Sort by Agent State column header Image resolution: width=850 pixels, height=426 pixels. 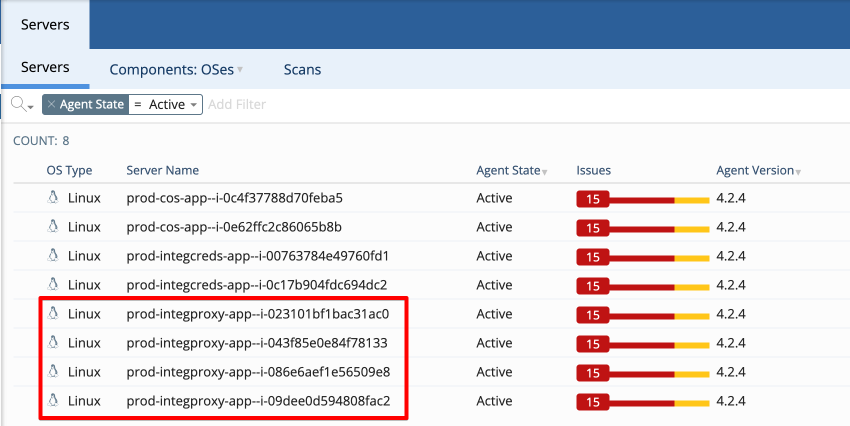(x=512, y=170)
